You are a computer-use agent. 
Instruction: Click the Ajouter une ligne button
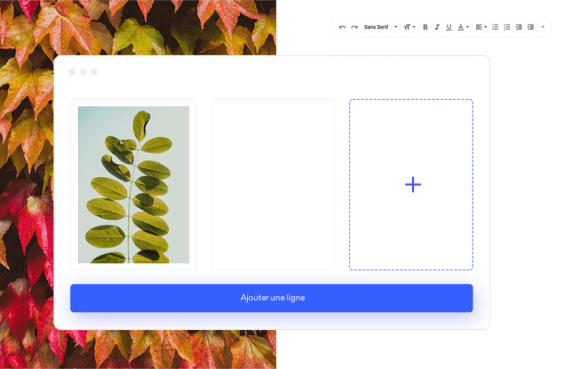(x=272, y=298)
